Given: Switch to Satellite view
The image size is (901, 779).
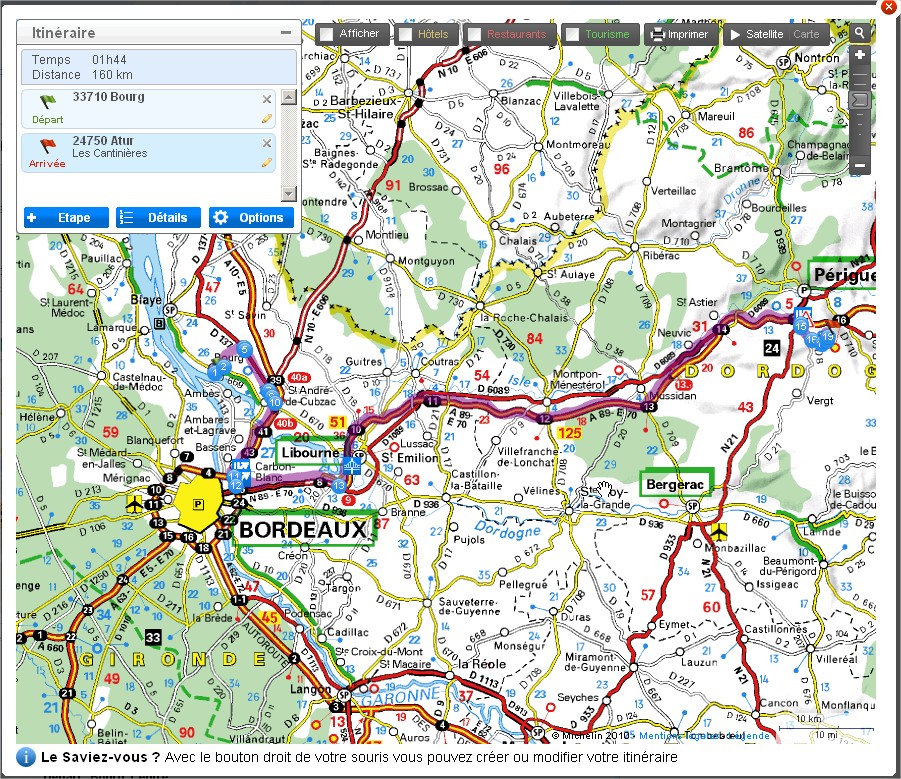Looking at the screenshot, I should point(756,34).
